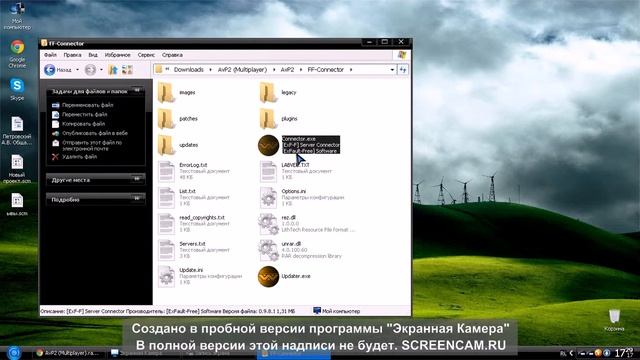Select the Update.ini file icon
This screenshot has height=360, width=640.
click(x=167, y=276)
